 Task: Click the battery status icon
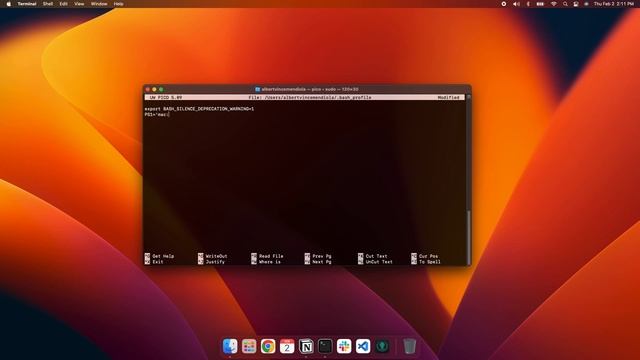tap(540, 4)
